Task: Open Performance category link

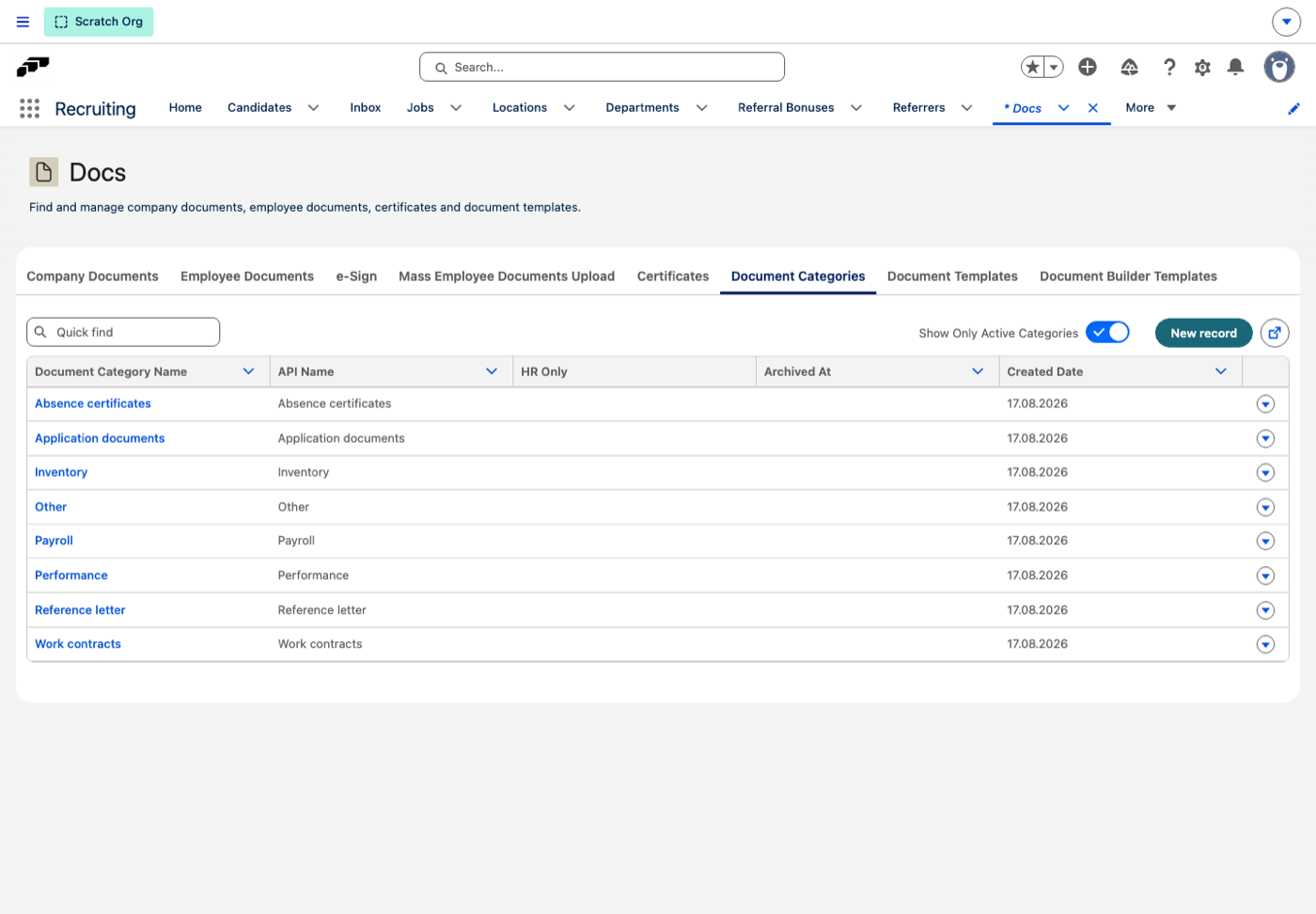Action: pyautogui.click(x=71, y=575)
